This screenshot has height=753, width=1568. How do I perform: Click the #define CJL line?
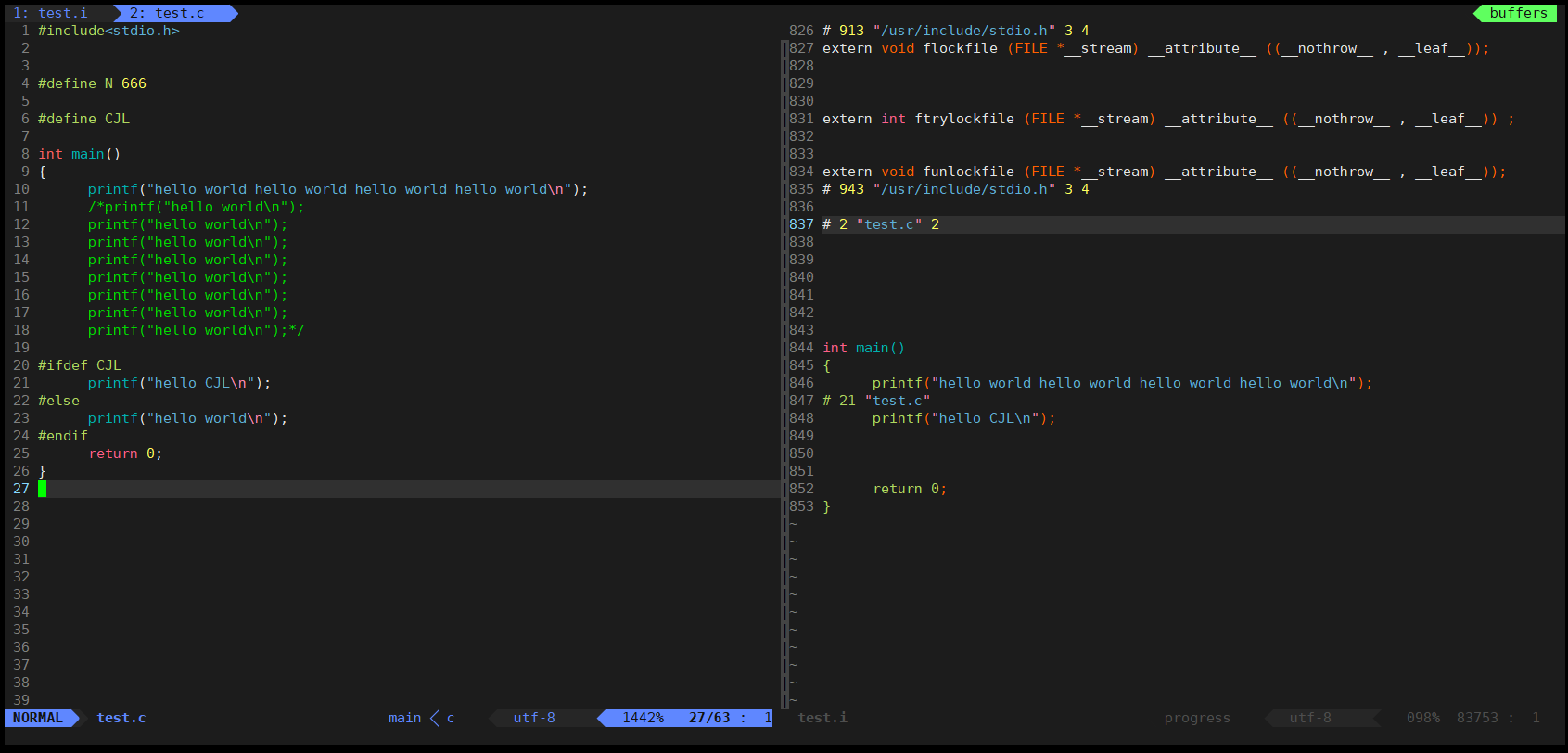(83, 119)
